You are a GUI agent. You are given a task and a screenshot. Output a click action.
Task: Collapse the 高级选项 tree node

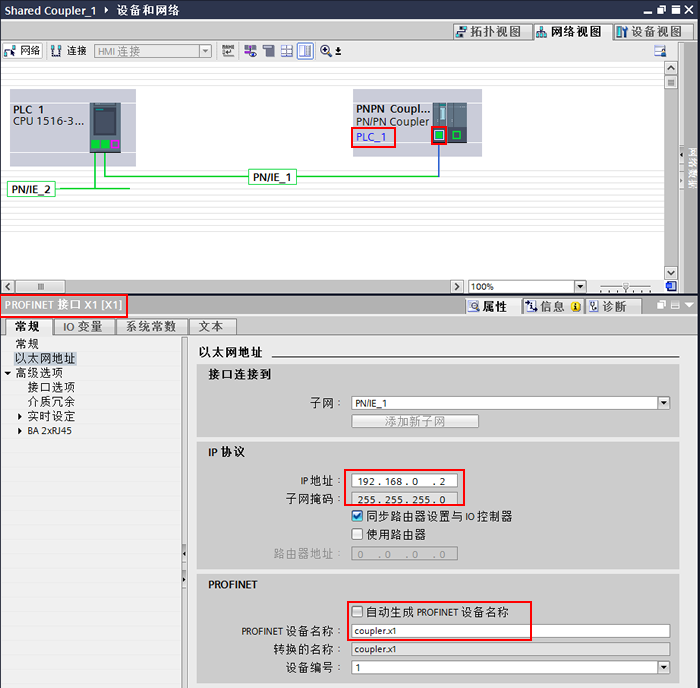[8, 373]
